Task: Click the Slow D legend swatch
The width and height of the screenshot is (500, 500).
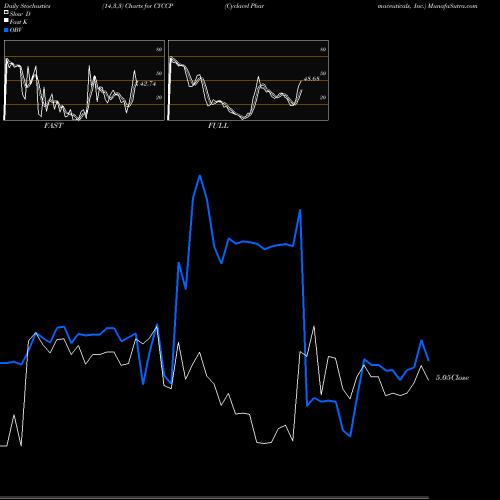Action: 6,12
